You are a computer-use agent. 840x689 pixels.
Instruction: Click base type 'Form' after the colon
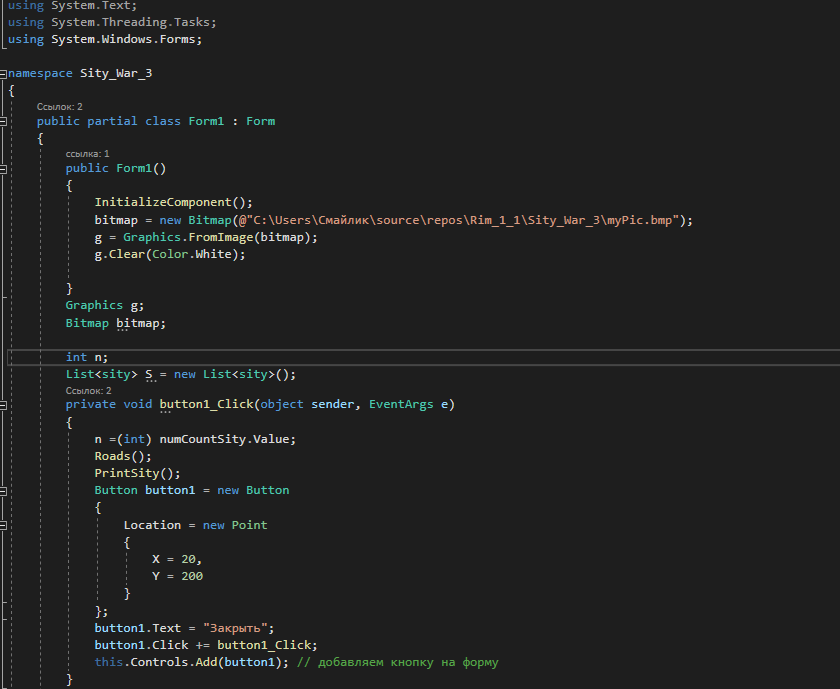(x=260, y=121)
